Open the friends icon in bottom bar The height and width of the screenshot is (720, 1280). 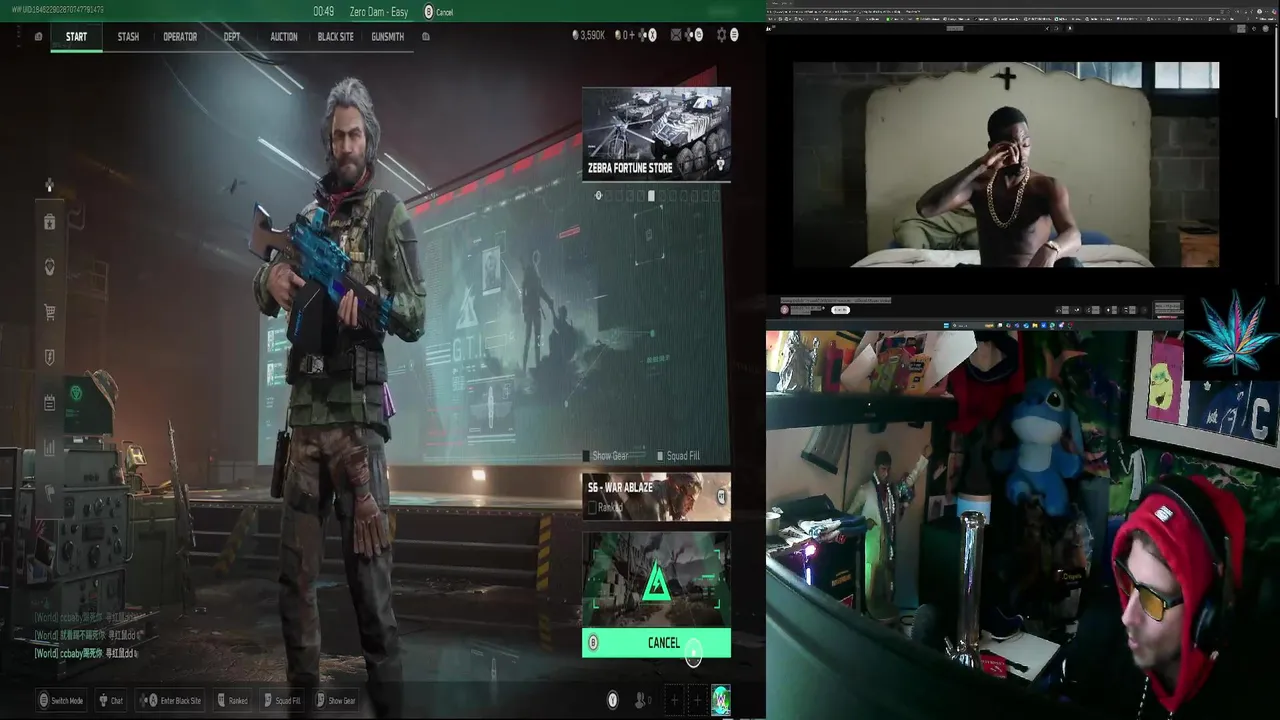point(641,701)
